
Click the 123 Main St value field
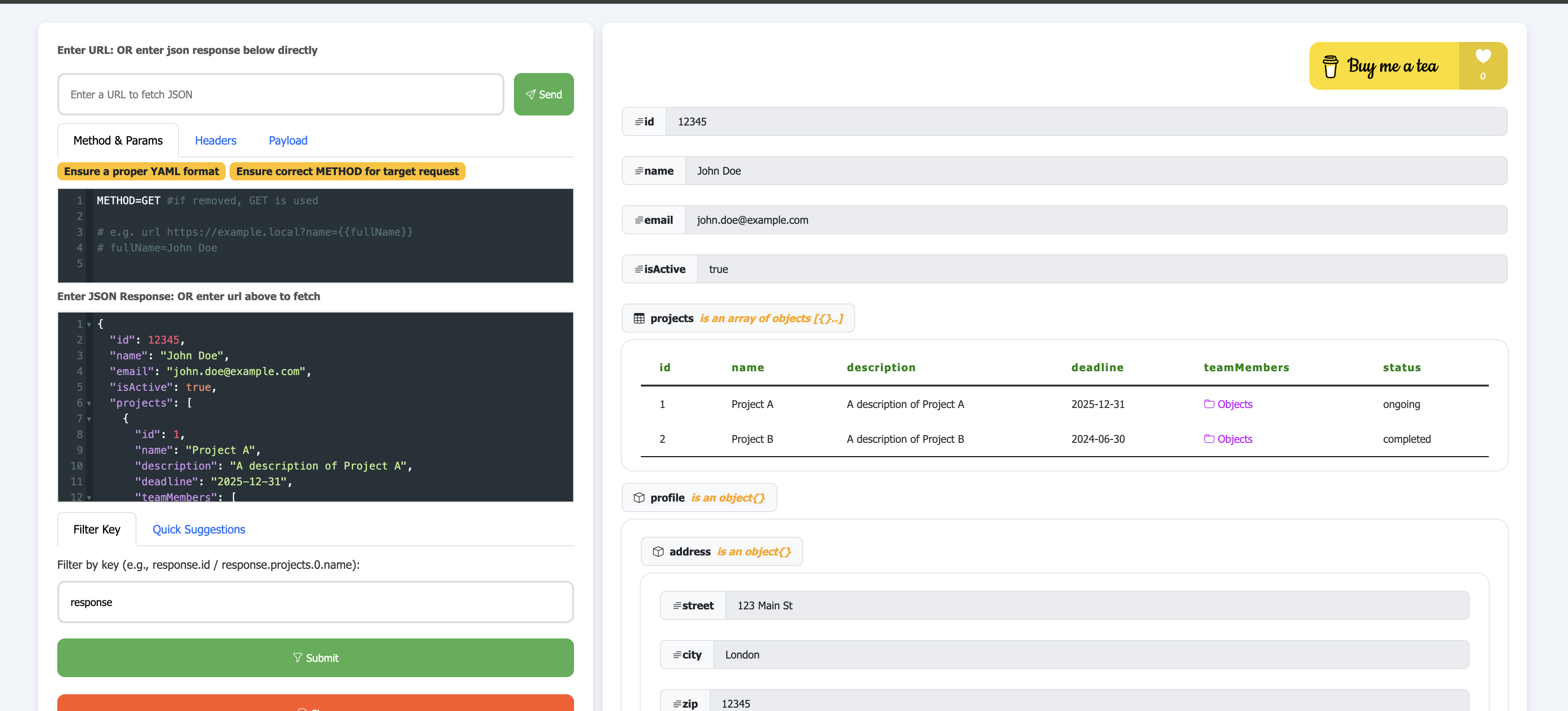pyautogui.click(x=1097, y=606)
